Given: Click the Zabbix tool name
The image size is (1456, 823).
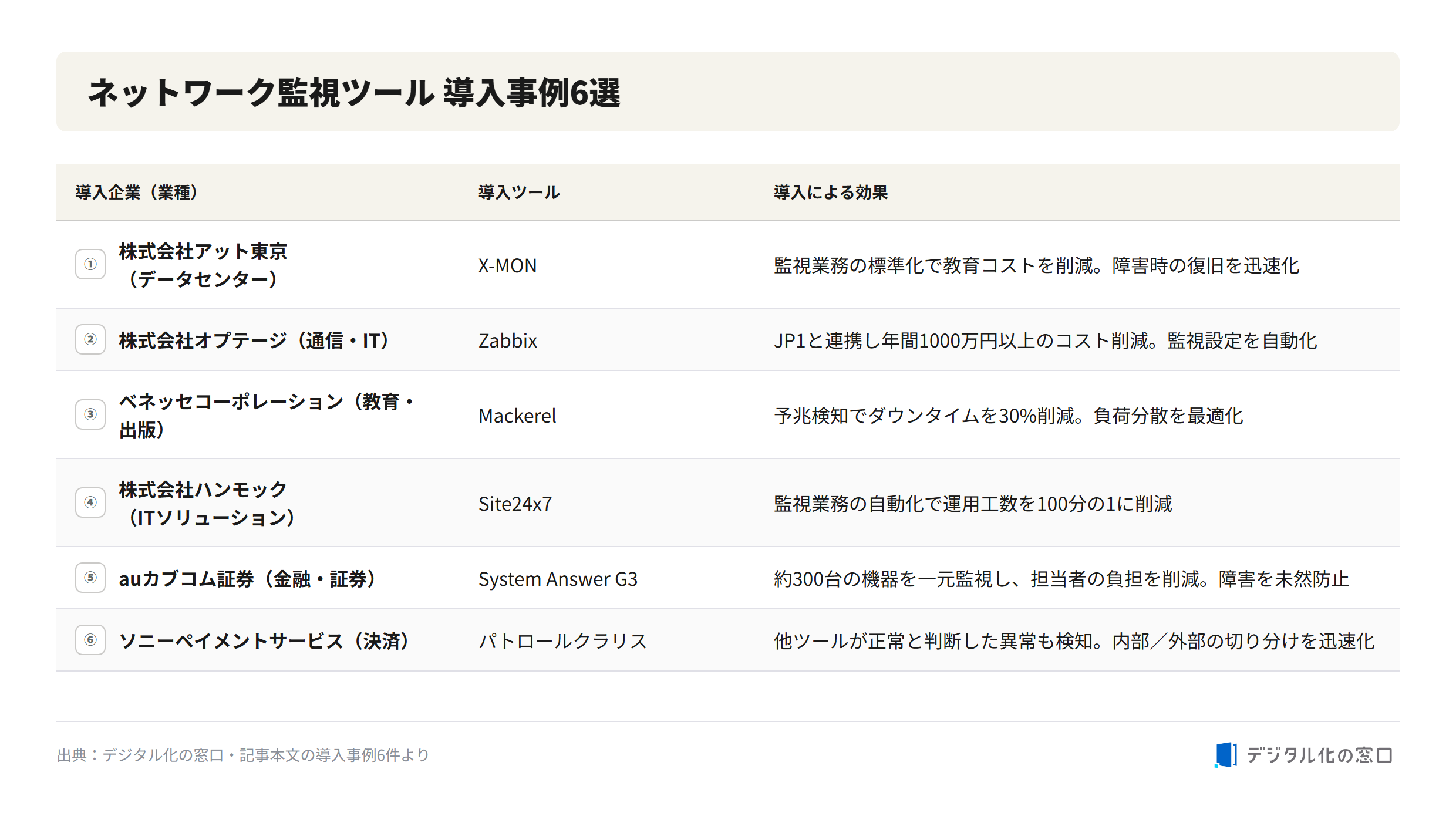Looking at the screenshot, I should click(508, 340).
